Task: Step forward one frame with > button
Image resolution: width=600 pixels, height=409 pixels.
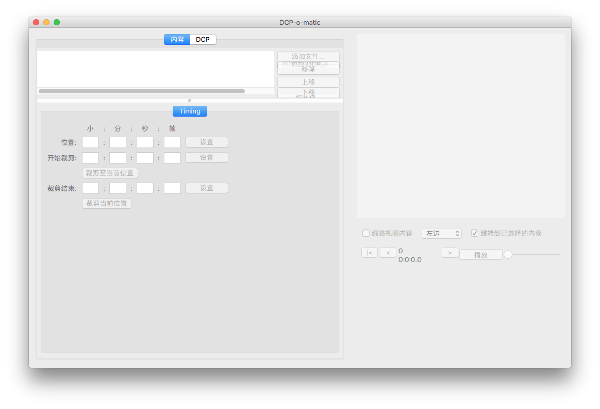Action: coord(450,253)
